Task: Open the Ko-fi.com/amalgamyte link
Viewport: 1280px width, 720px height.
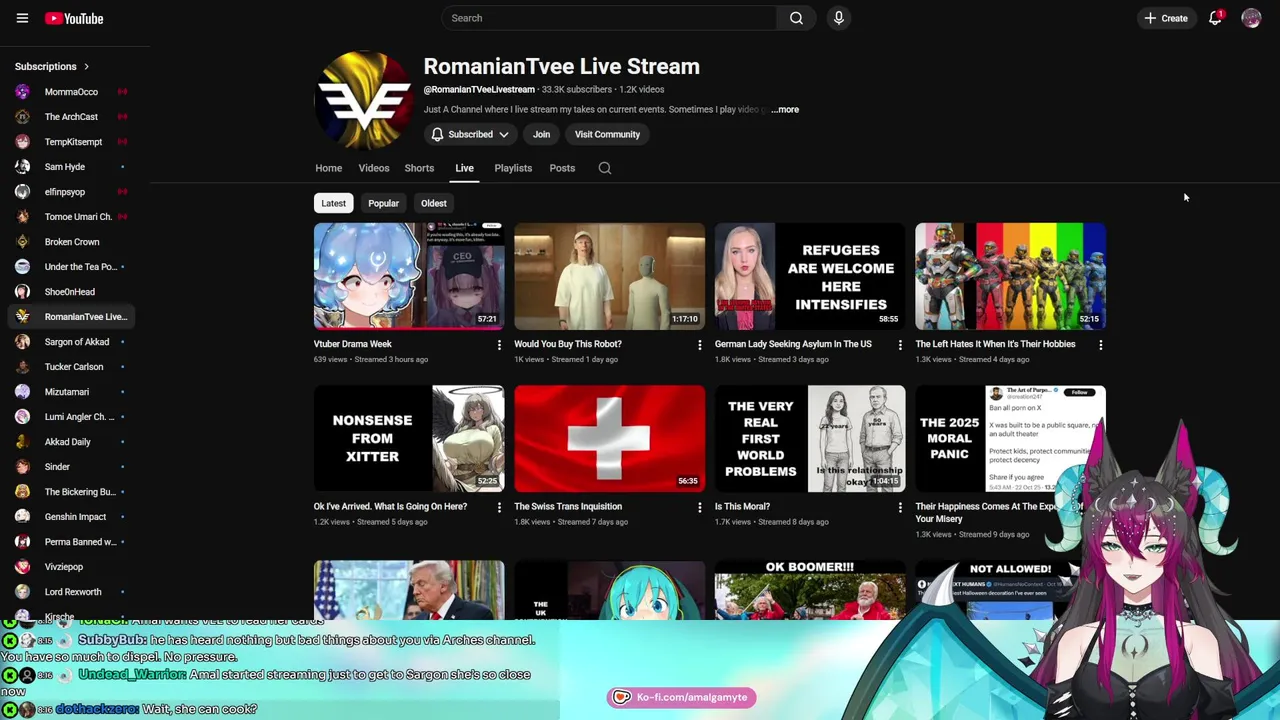Action: (681, 697)
